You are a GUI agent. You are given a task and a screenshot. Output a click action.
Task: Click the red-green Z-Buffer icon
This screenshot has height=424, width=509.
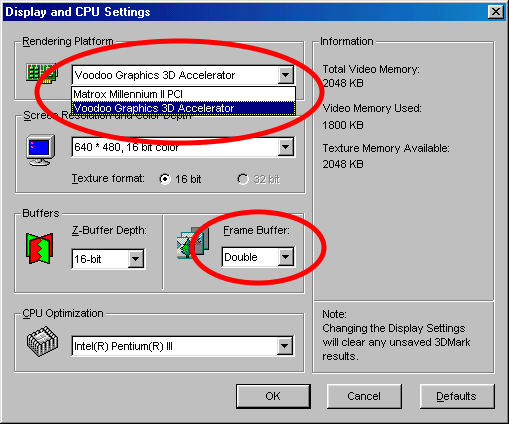(39, 248)
